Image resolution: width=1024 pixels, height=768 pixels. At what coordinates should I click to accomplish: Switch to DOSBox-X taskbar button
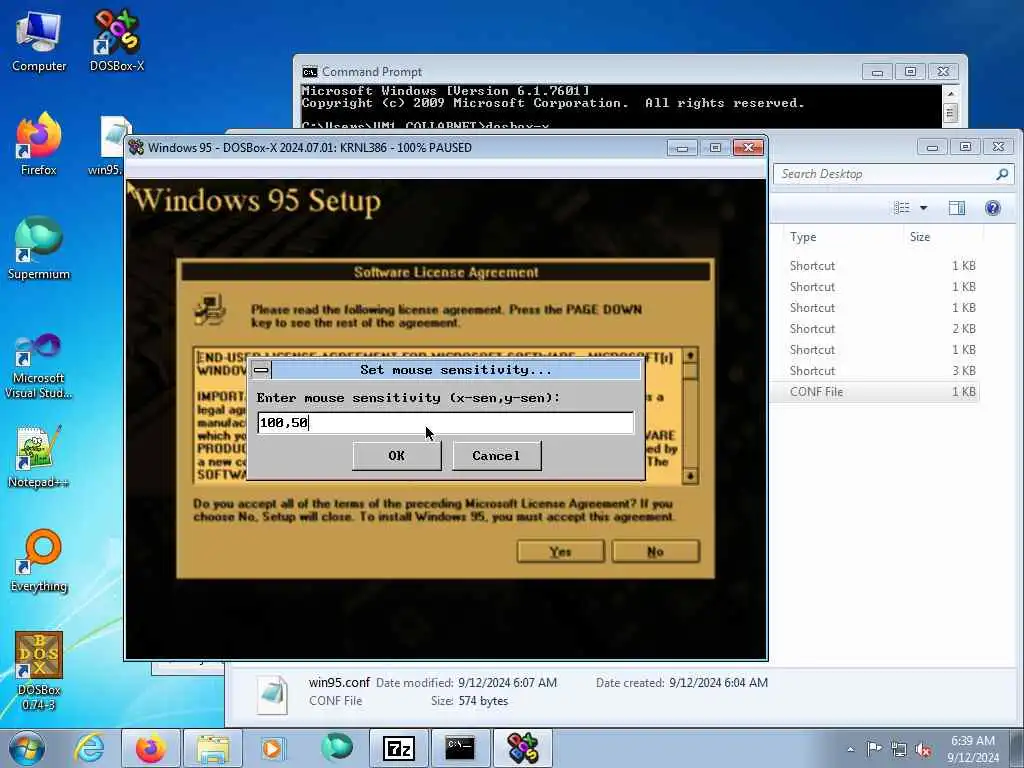click(x=523, y=748)
